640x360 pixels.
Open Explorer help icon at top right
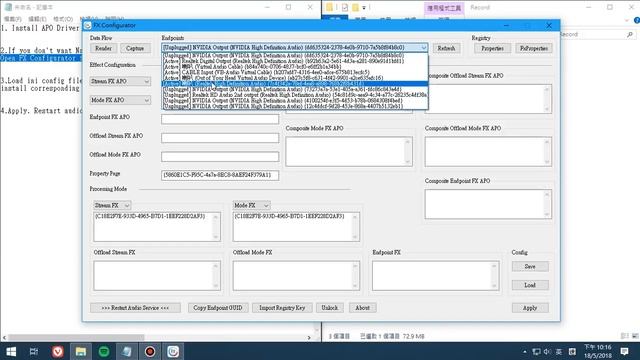pyautogui.click(x=637, y=20)
